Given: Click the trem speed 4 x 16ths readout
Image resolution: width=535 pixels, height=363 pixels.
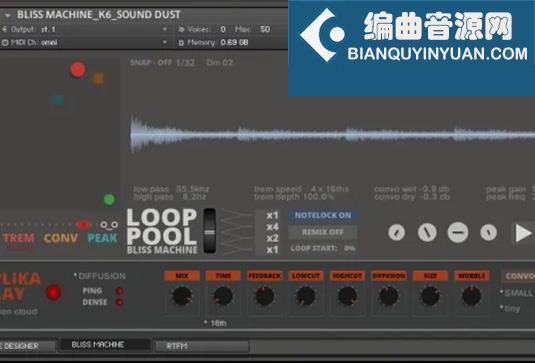Looking at the screenshot, I should (x=301, y=189).
